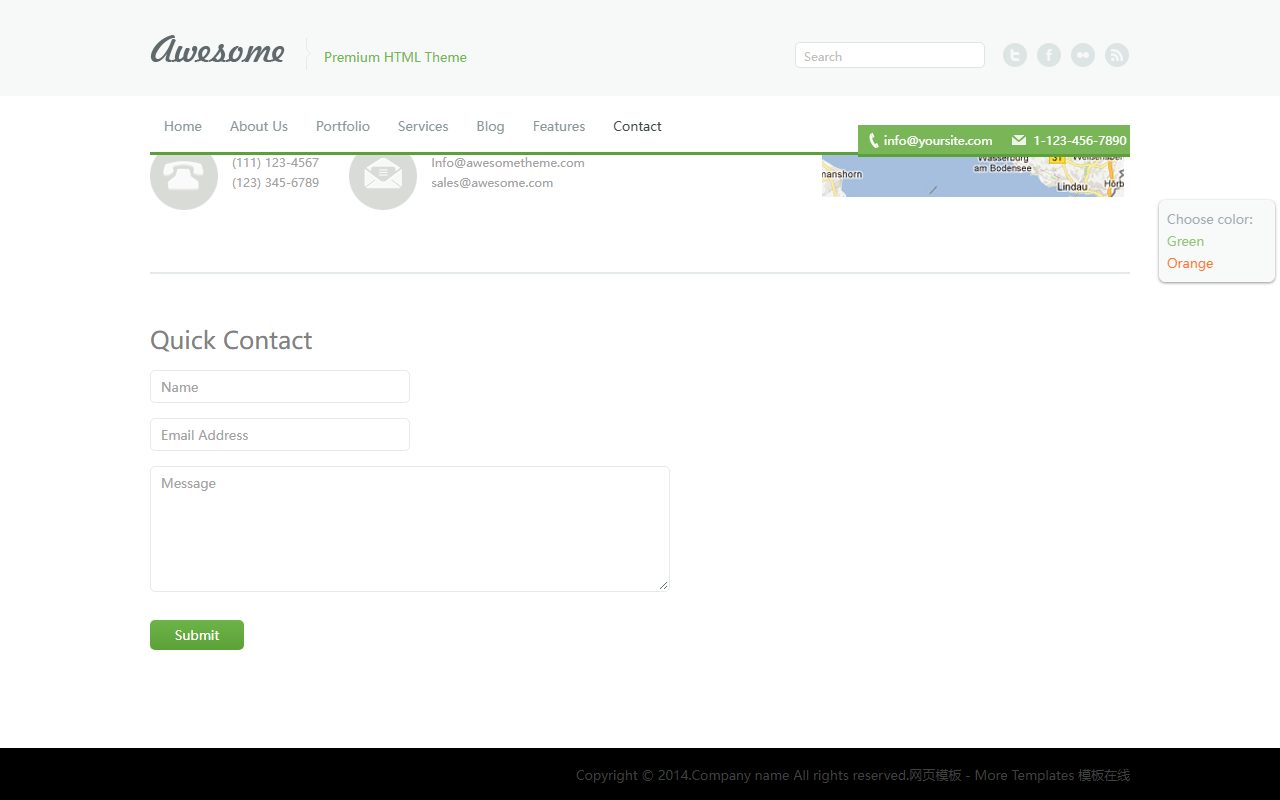1280x800 pixels.
Task: Open the Services menu item
Action: [x=423, y=126]
